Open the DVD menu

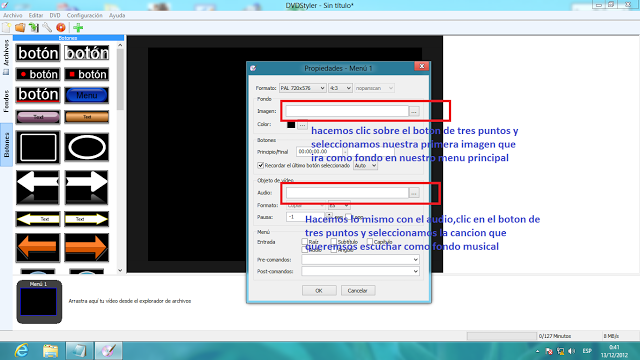click(x=55, y=15)
